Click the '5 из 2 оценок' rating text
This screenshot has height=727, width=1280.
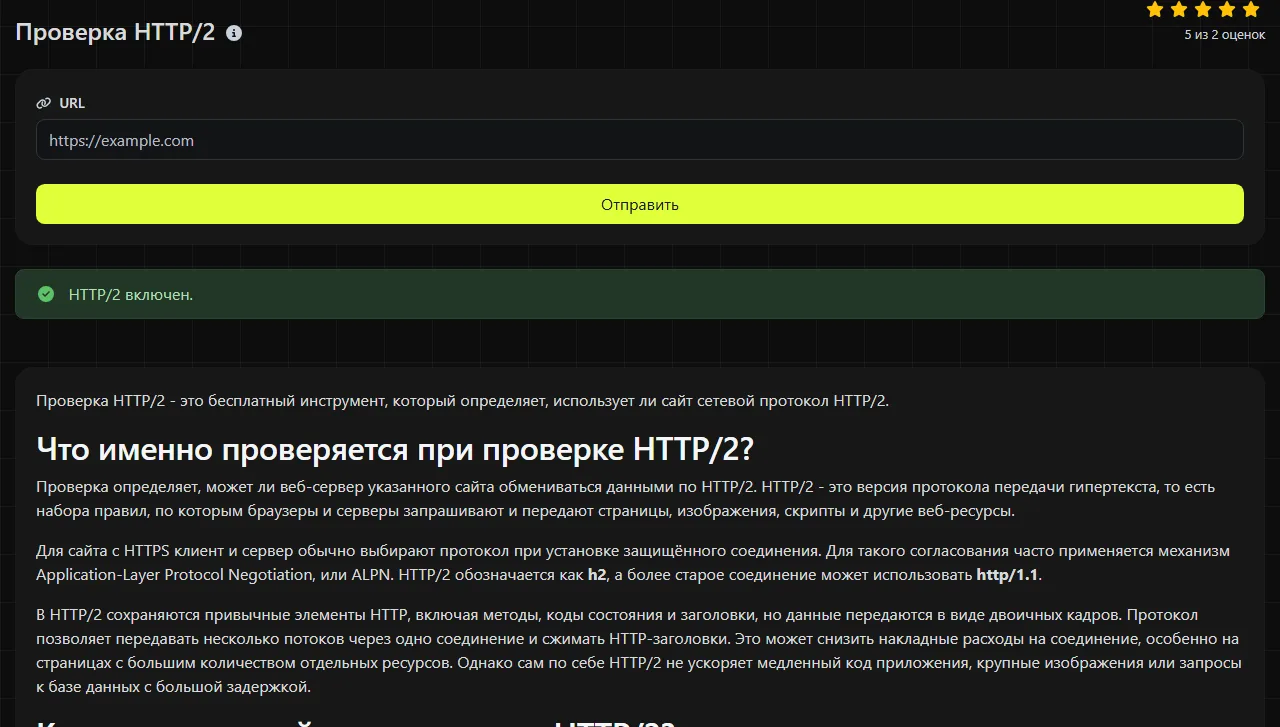(1224, 35)
